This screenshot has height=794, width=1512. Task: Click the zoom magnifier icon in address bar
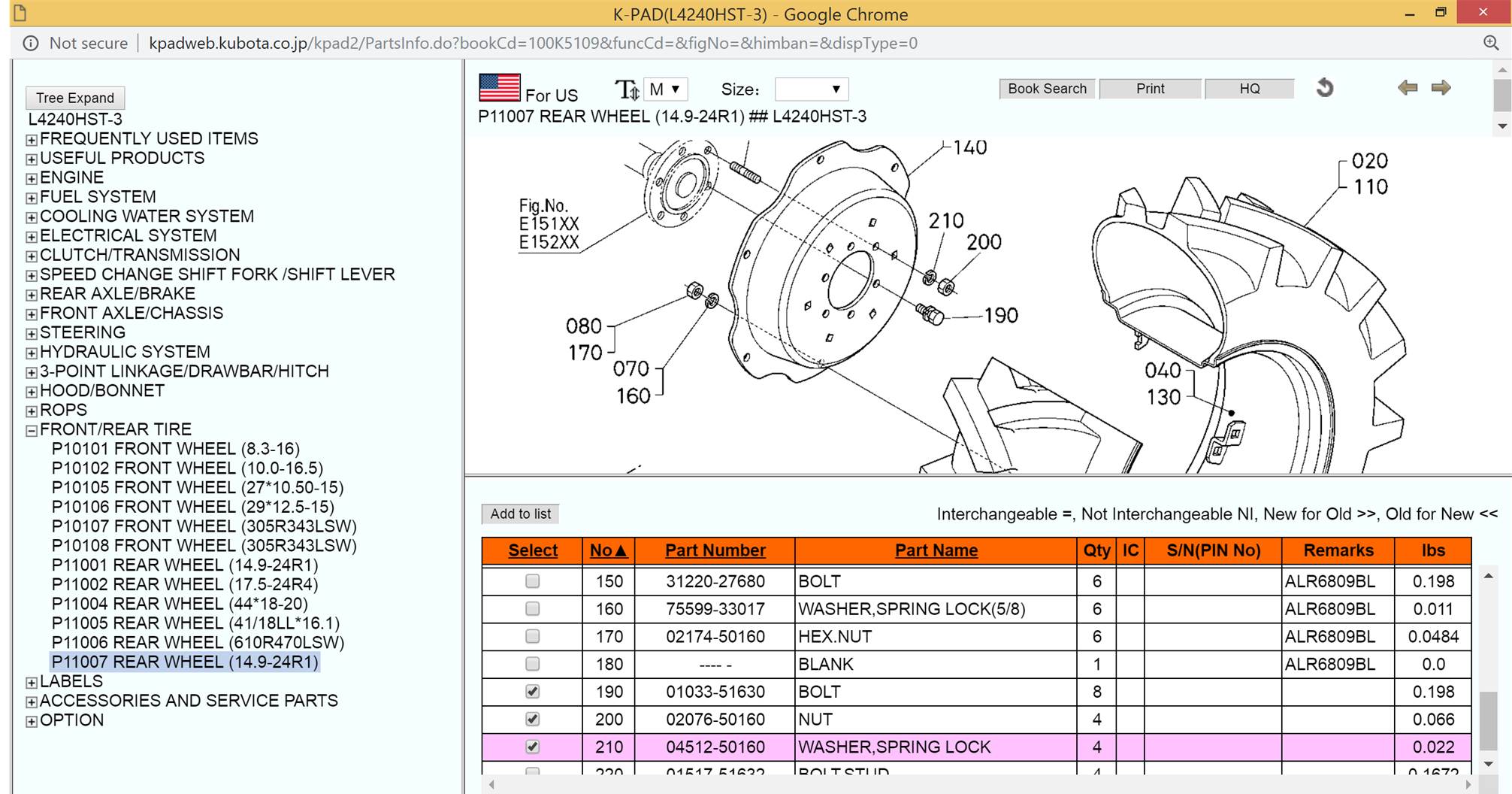tap(1491, 43)
